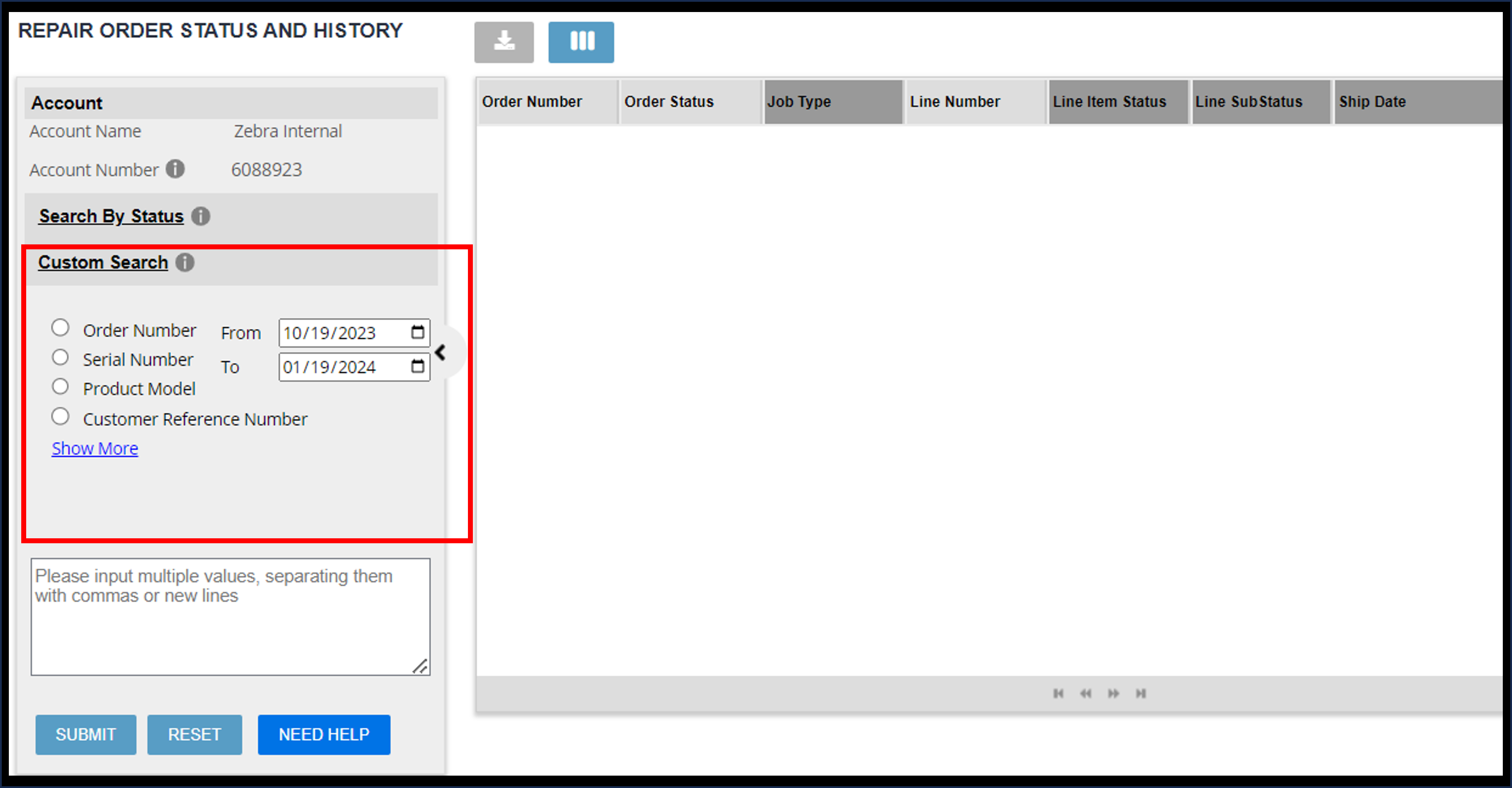Sort by Line SubStatus column header

pos(1261,102)
